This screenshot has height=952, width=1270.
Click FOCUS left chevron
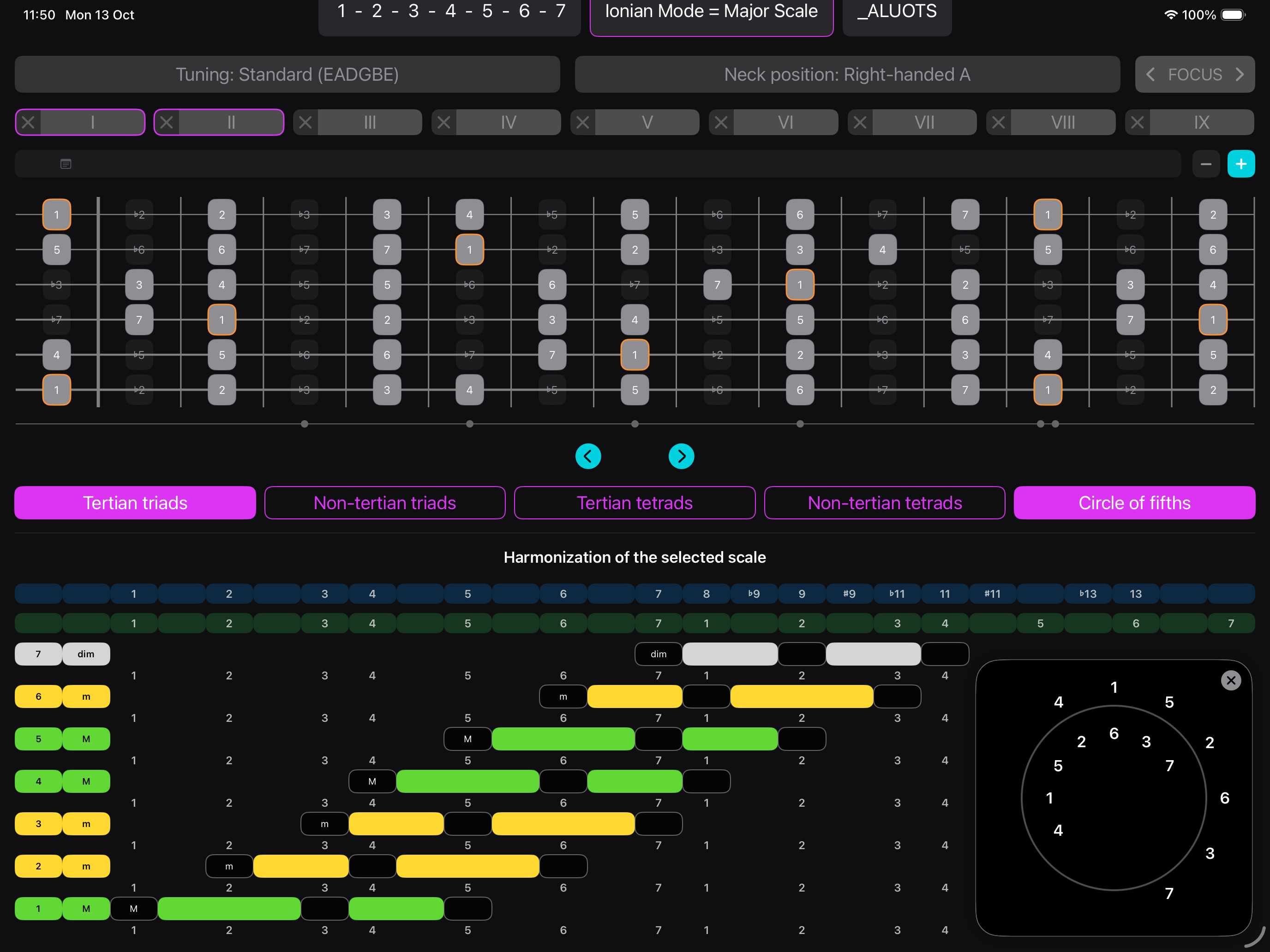pos(1150,75)
